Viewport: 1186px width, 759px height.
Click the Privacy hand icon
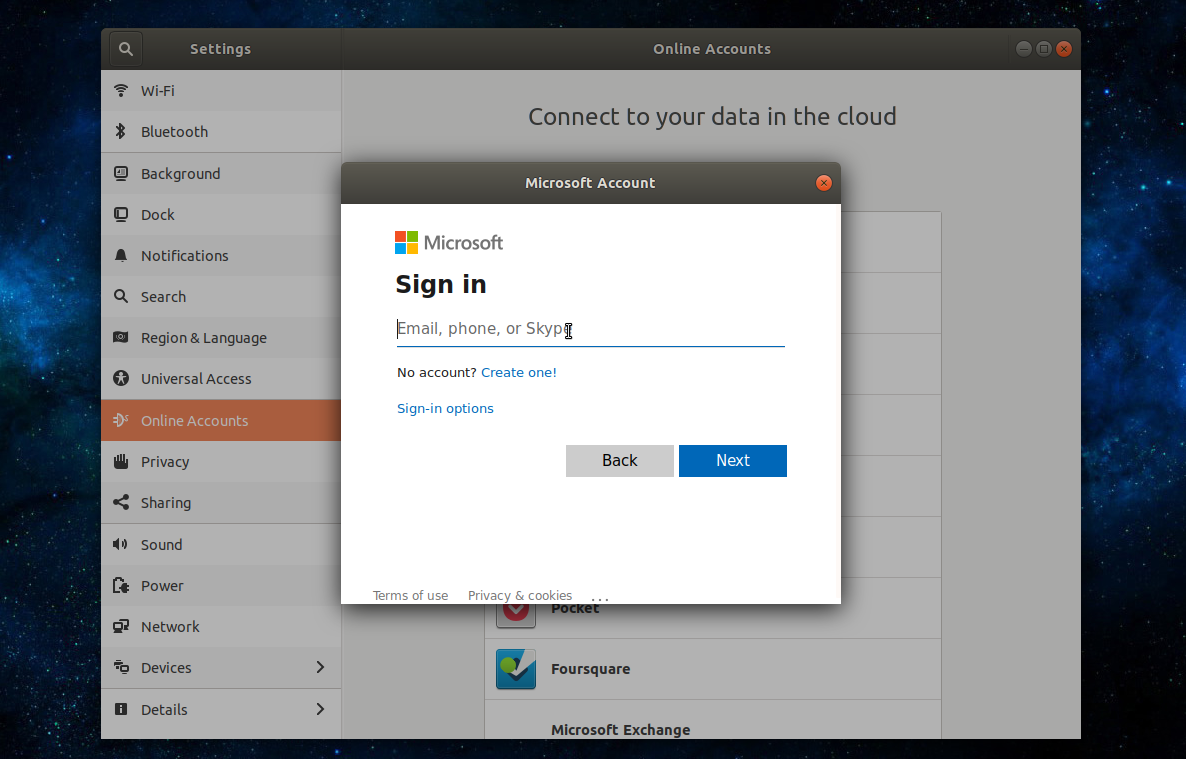click(x=121, y=462)
